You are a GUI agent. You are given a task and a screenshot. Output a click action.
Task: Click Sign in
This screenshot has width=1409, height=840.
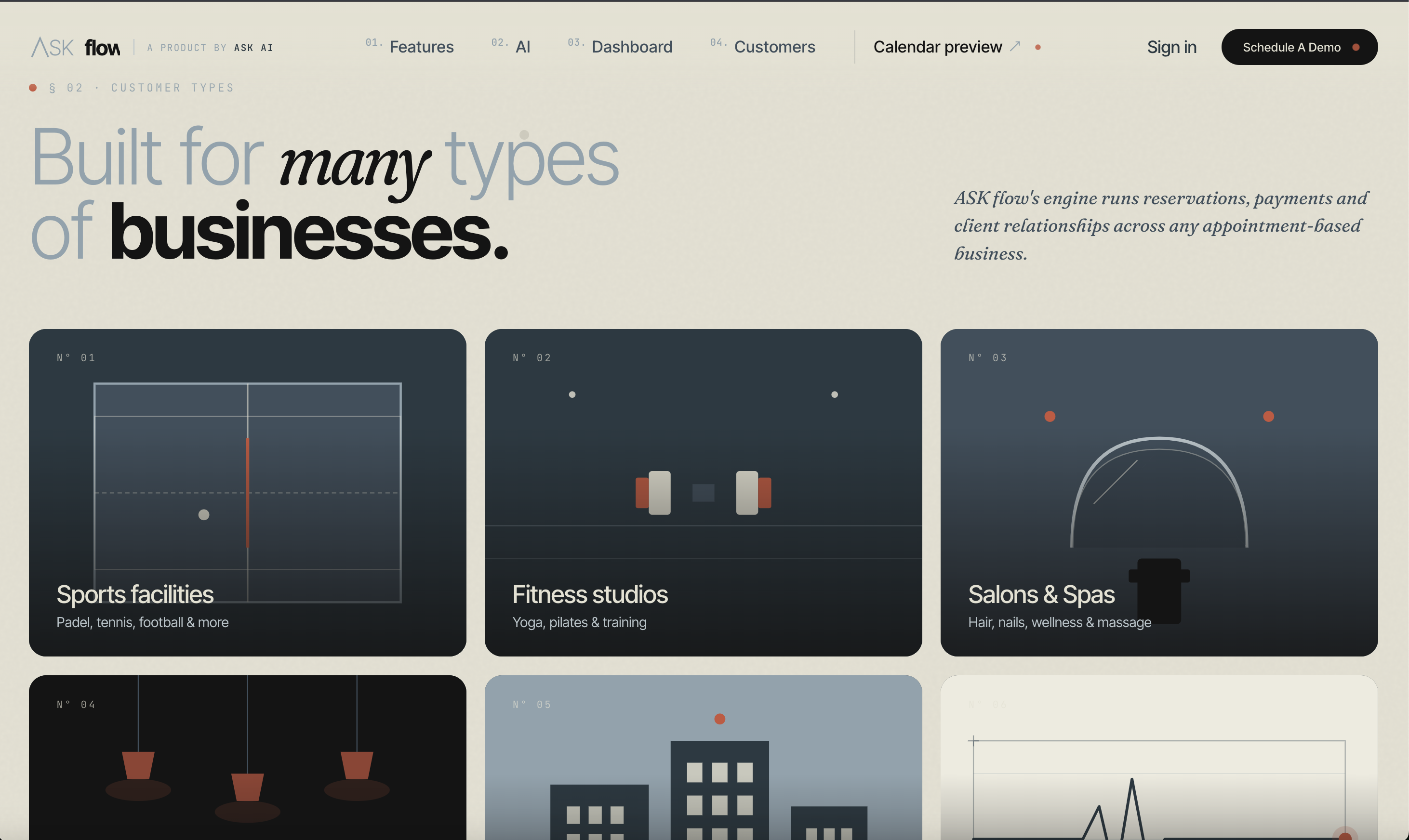click(1171, 47)
